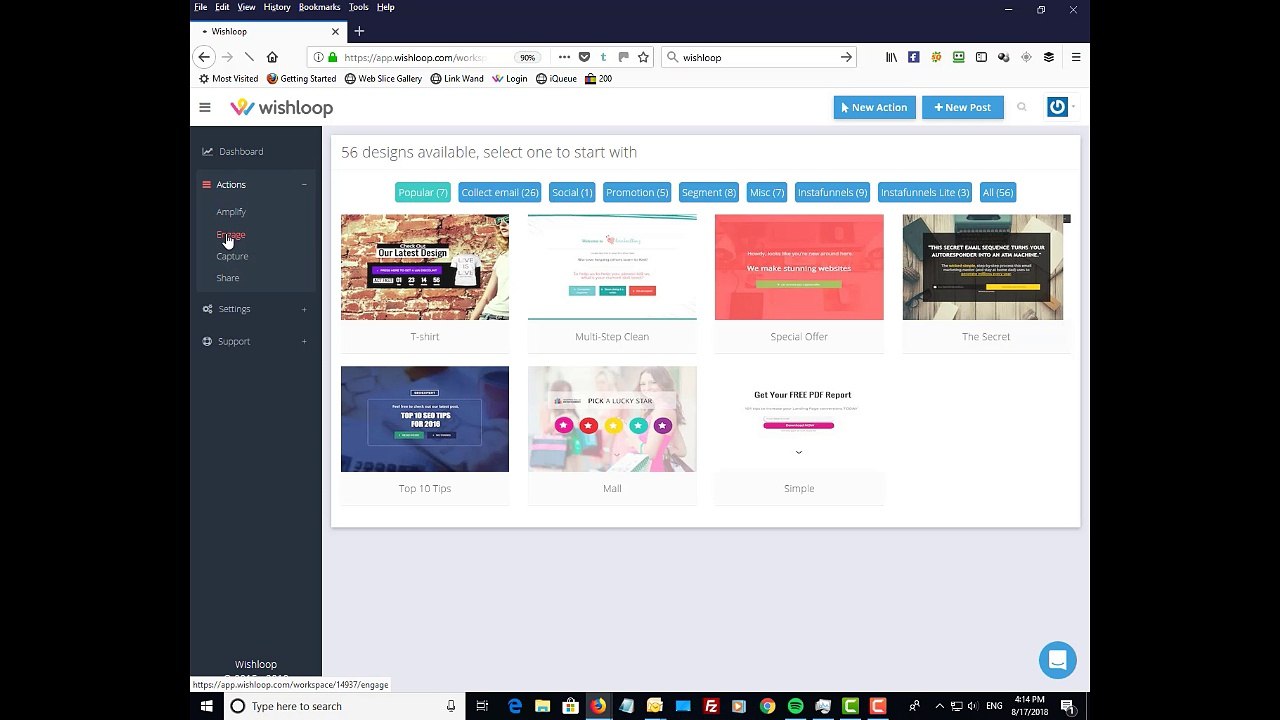Select the T-shirt design thumbnail

pos(425,267)
